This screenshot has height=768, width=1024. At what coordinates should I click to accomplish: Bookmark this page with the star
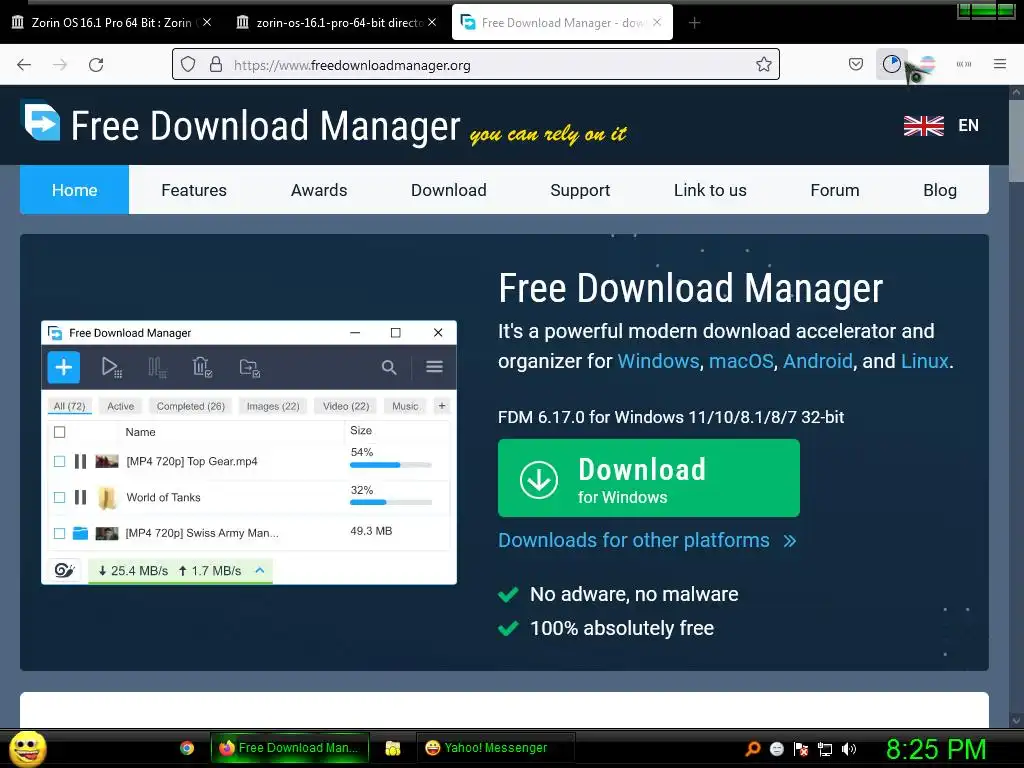(763, 64)
